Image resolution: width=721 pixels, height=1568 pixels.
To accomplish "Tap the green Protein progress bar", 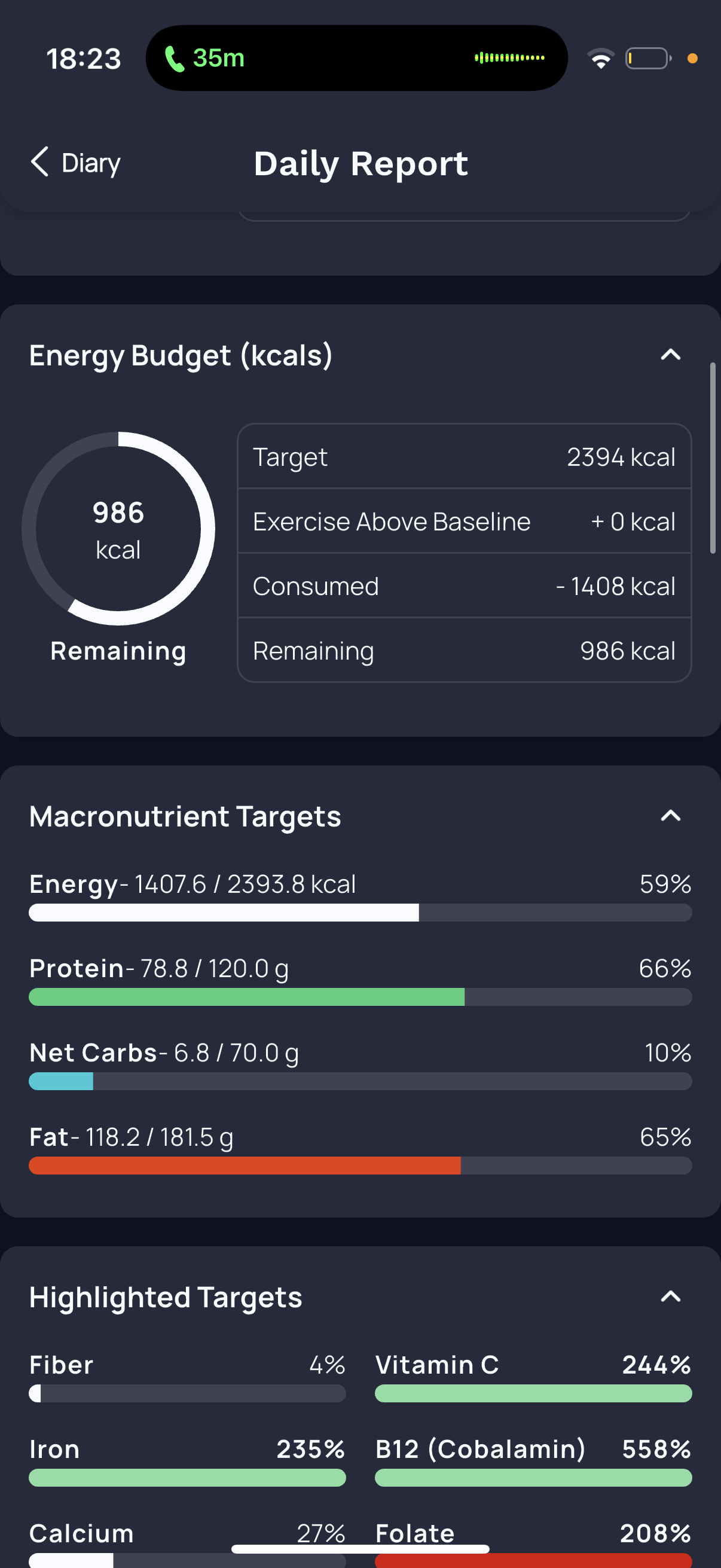I will 360,996.
